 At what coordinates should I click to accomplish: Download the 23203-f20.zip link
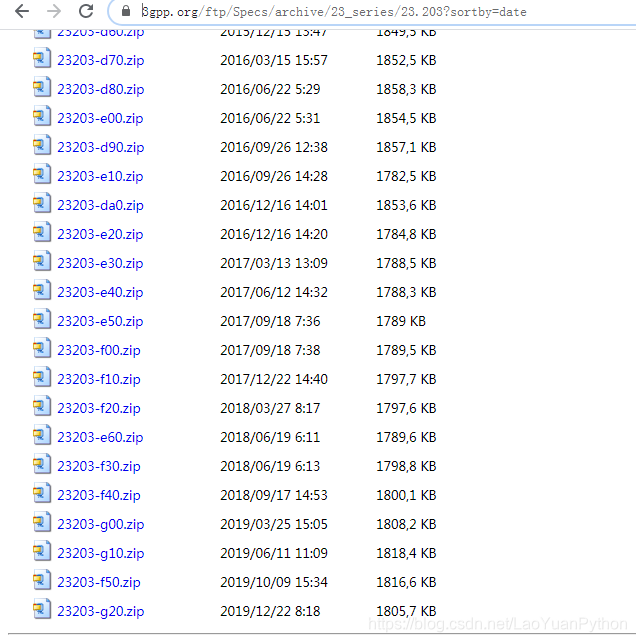coord(99,408)
